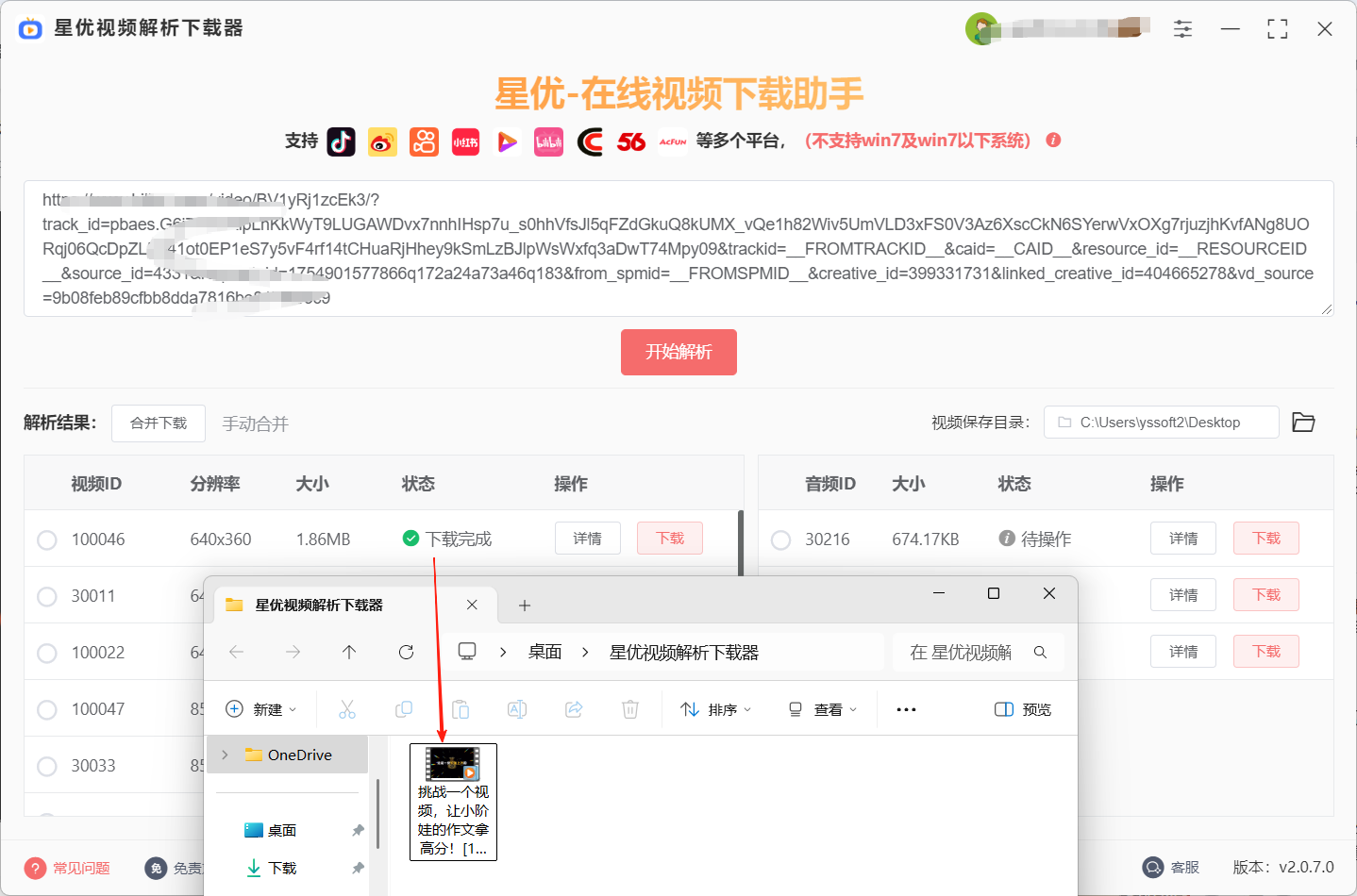Add a new Explorer tab
Image resolution: width=1357 pixels, height=896 pixels.
coord(525,606)
